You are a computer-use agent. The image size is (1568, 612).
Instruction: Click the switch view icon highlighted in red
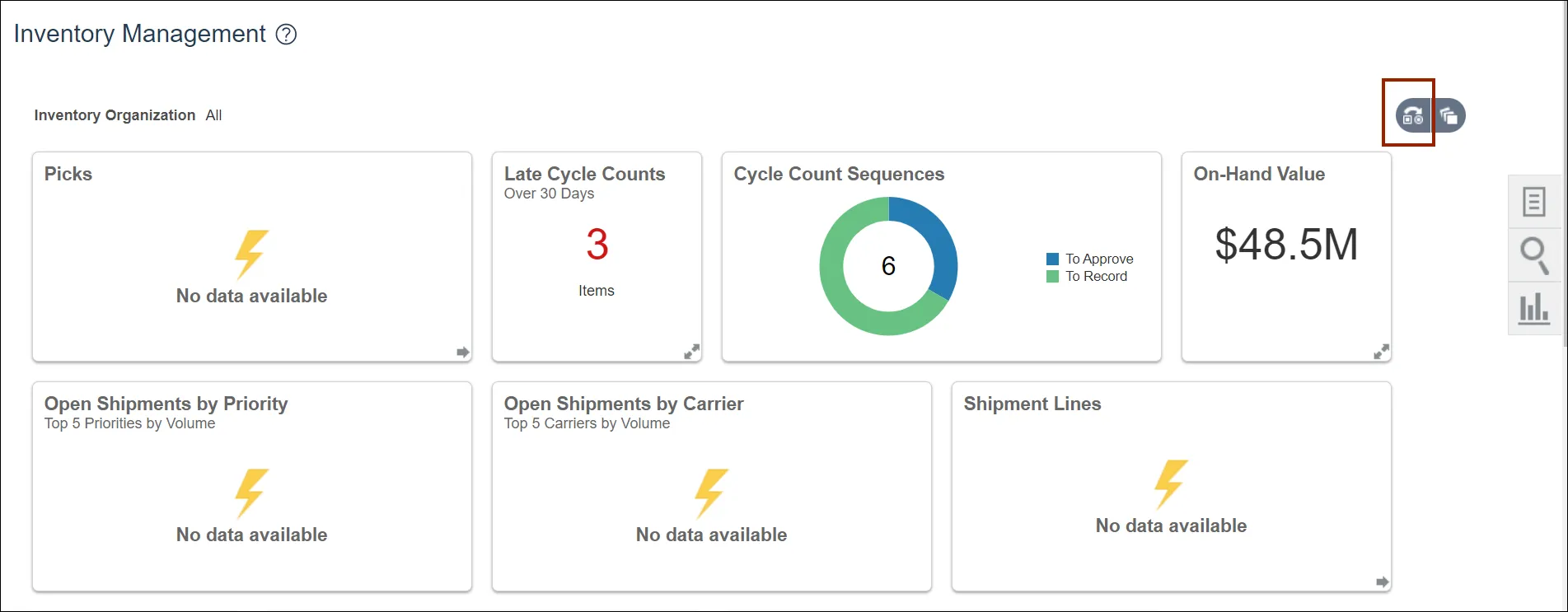coord(1412,116)
